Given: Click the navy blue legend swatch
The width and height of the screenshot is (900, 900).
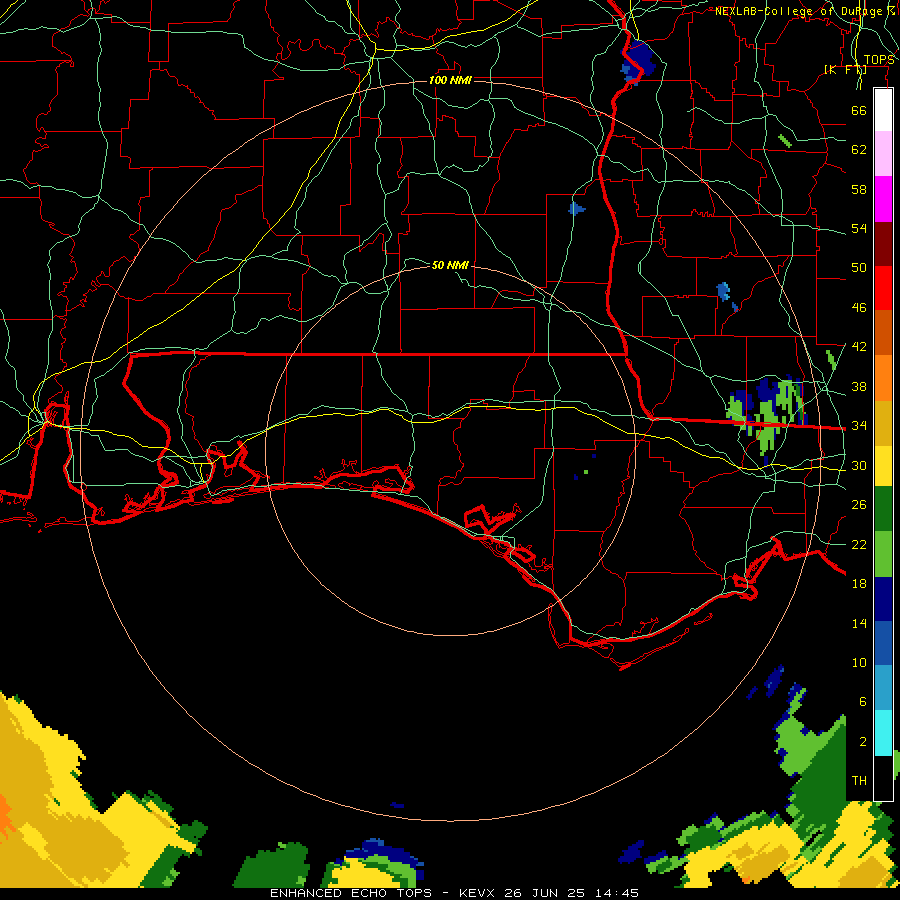Looking at the screenshot, I should [x=883, y=599].
